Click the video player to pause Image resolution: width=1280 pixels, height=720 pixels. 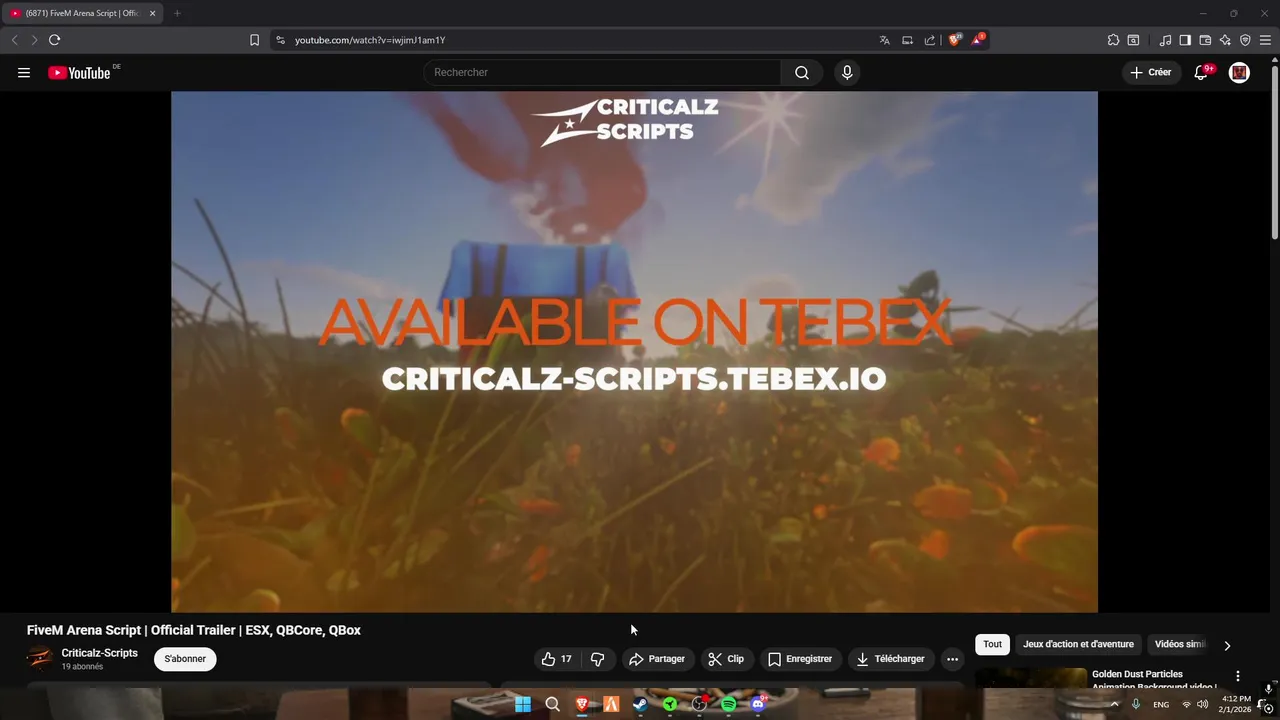634,352
